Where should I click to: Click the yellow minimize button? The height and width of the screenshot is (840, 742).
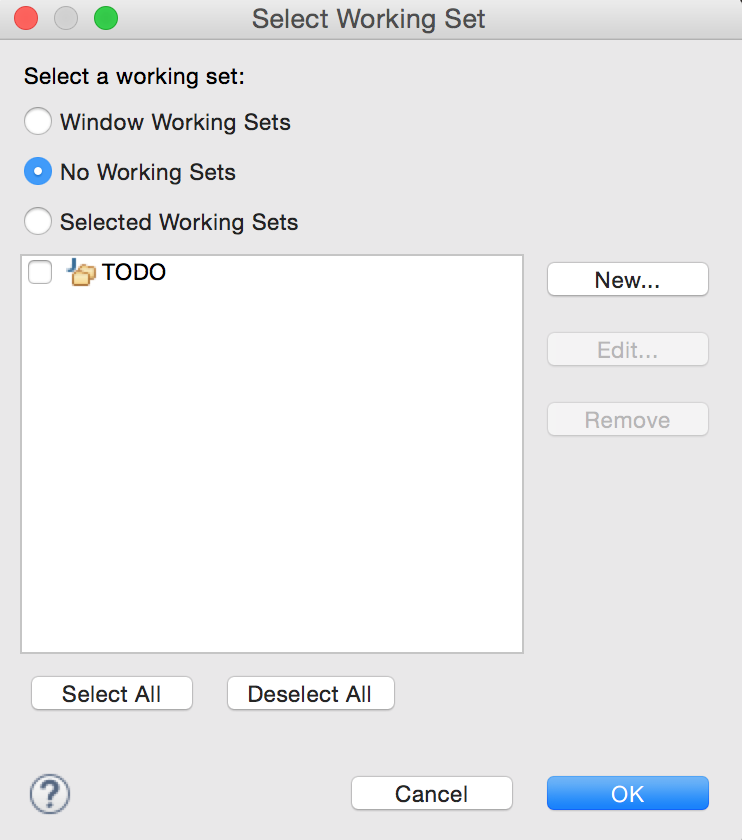66,18
